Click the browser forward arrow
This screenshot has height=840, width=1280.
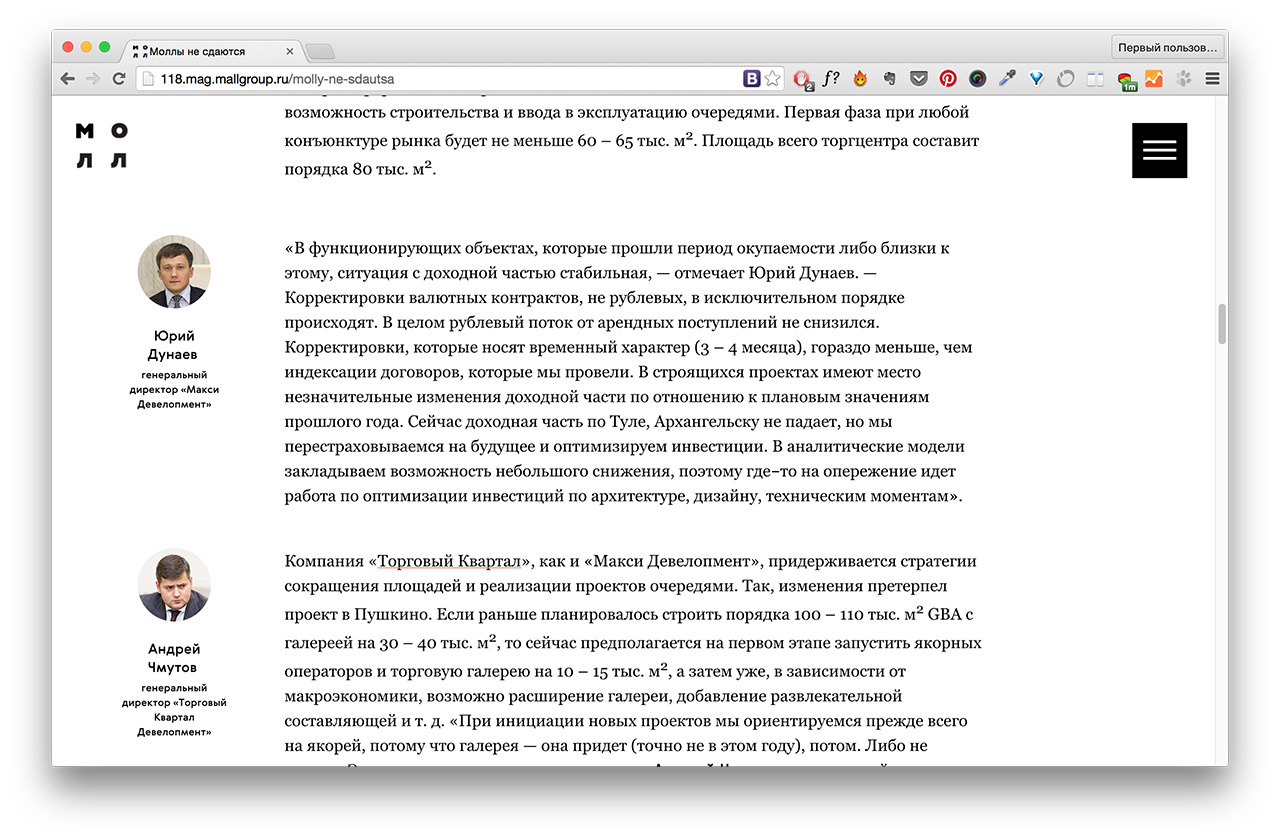pos(93,78)
